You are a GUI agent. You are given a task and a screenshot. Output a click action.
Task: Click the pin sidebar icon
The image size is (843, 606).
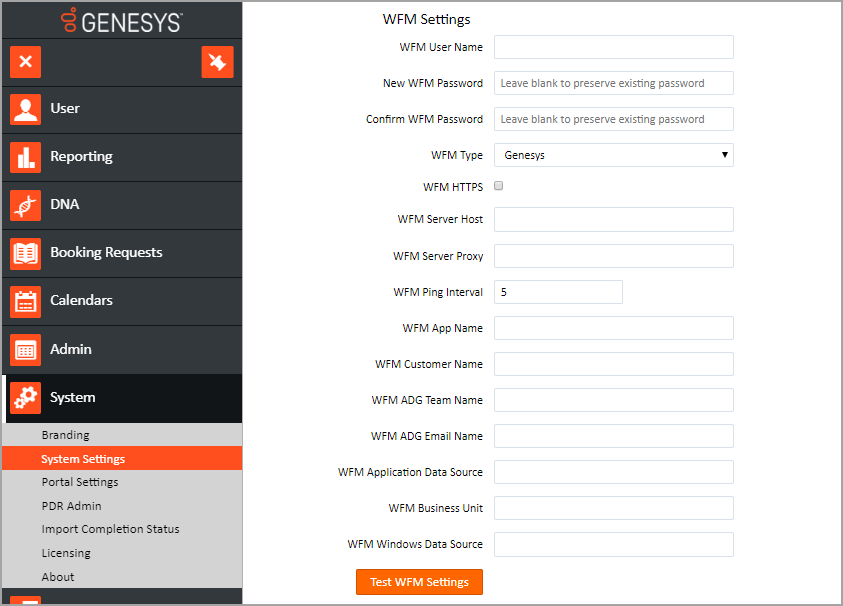pyautogui.click(x=217, y=62)
